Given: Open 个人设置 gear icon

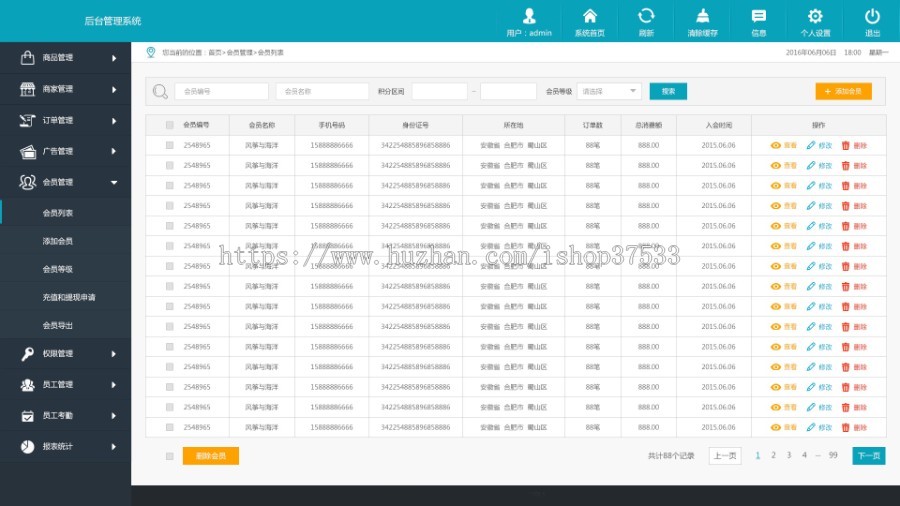Looking at the screenshot, I should (815, 15).
